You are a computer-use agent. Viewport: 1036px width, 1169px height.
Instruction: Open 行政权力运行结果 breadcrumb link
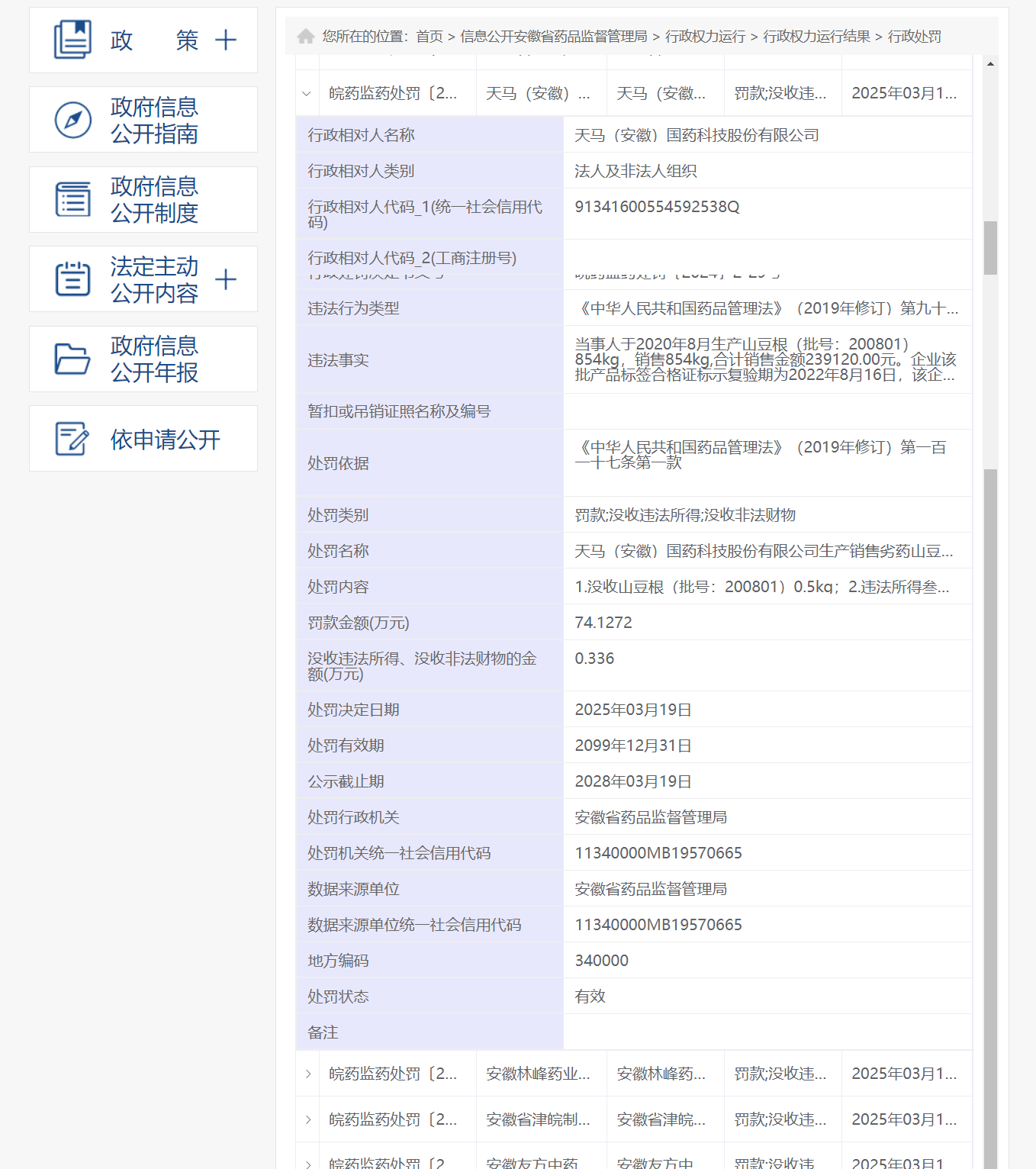coord(816,37)
